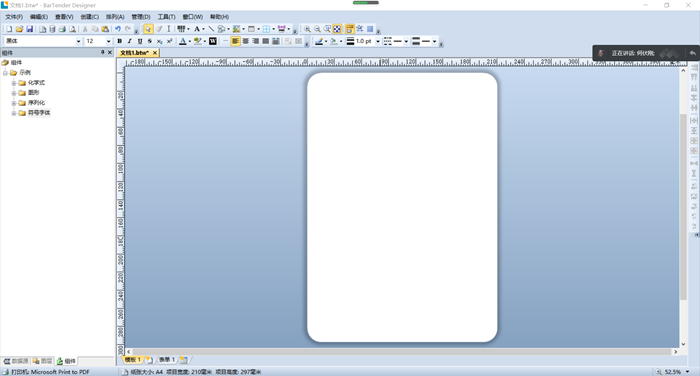Open the 数据源 panel tab at the bottom
700x376 pixels.
pos(16,361)
